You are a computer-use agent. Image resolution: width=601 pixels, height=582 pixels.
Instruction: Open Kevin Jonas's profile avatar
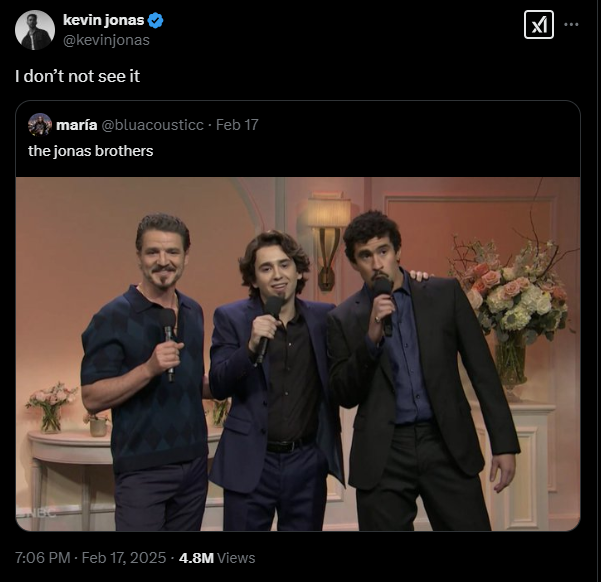pyautogui.click(x=35, y=30)
